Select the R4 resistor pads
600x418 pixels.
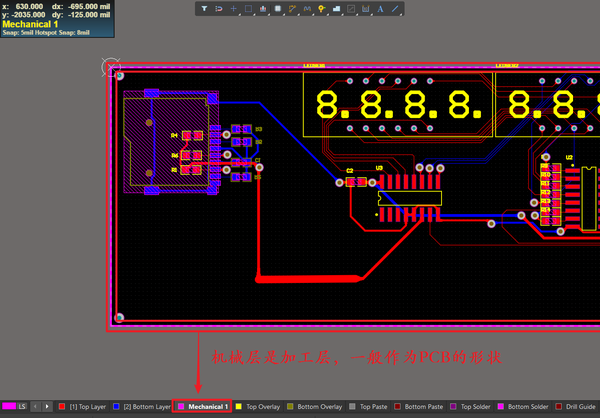click(x=192, y=136)
